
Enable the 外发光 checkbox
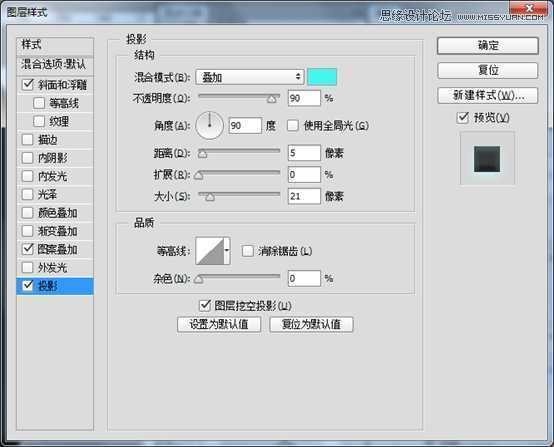[x=28, y=267]
